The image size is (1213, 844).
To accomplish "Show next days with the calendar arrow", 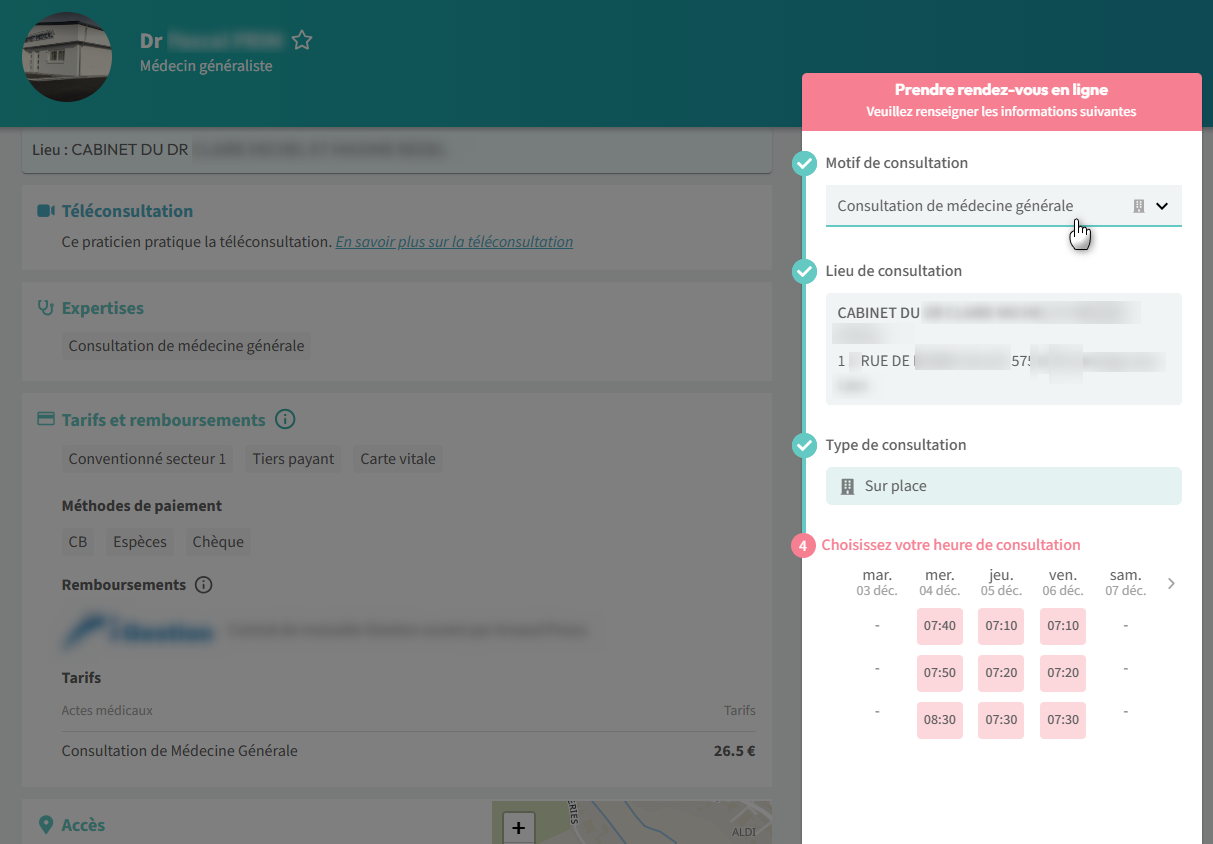I will coord(1171,583).
